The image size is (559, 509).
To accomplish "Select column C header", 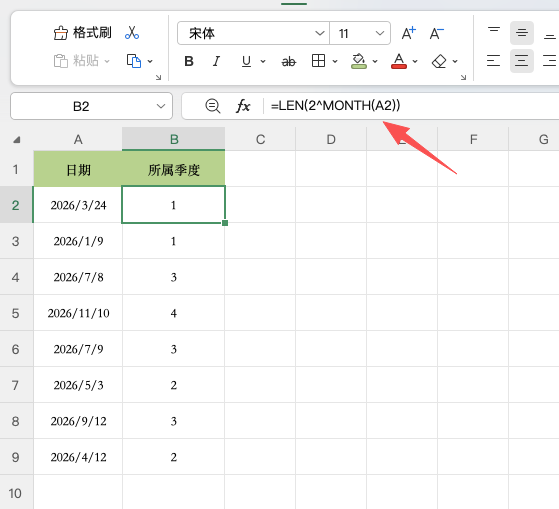I will (x=260, y=139).
